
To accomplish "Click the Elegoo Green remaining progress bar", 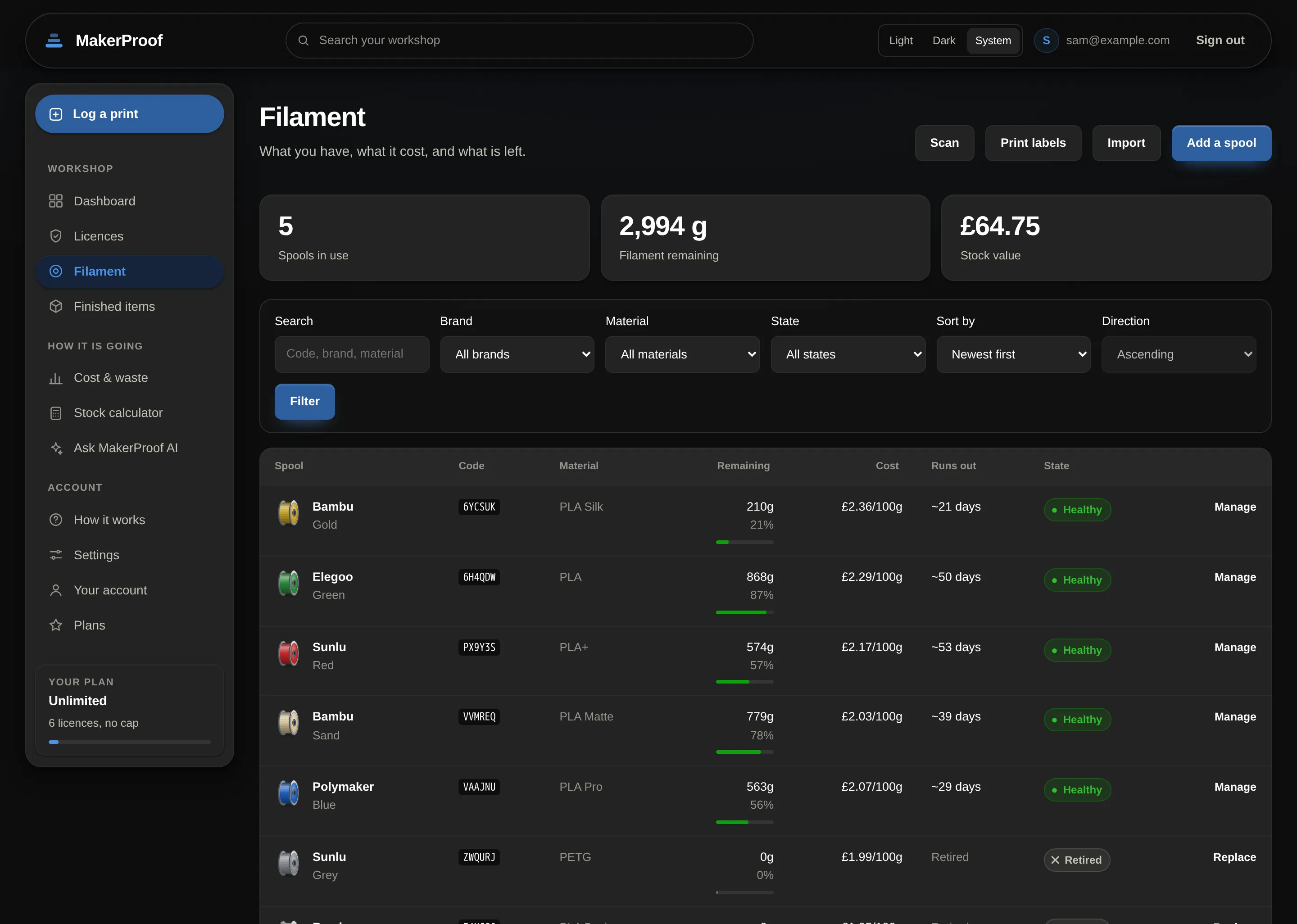I will 744,612.
